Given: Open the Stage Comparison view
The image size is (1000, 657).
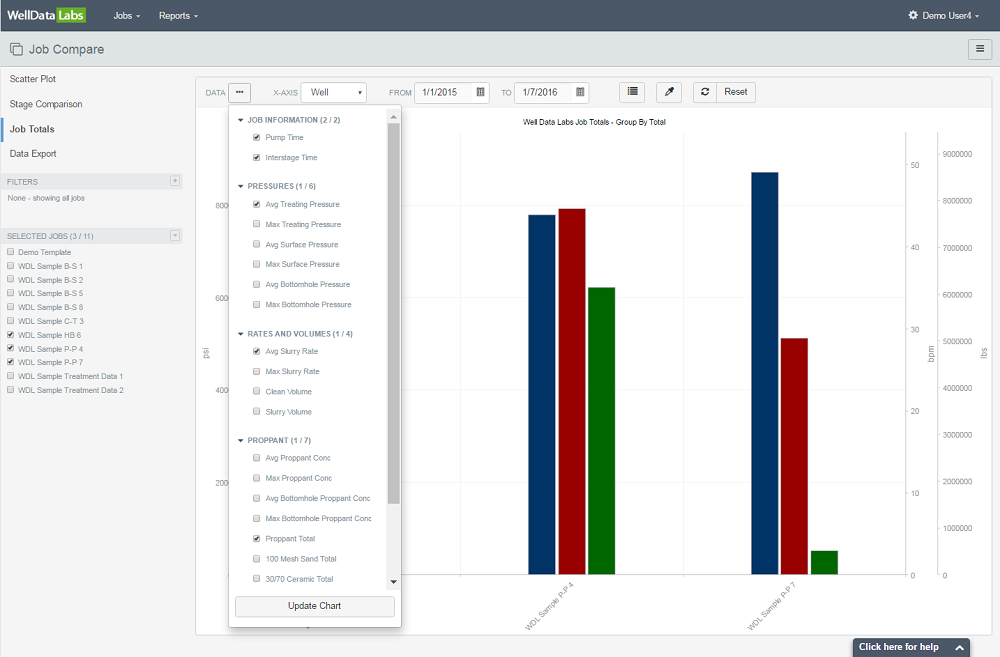Looking at the screenshot, I should [46, 104].
